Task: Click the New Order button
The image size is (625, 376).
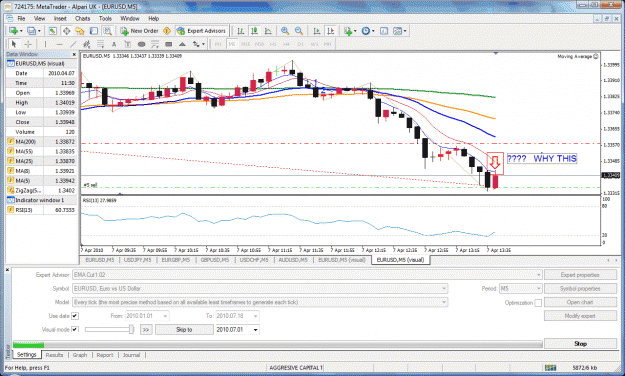Action: pos(140,31)
